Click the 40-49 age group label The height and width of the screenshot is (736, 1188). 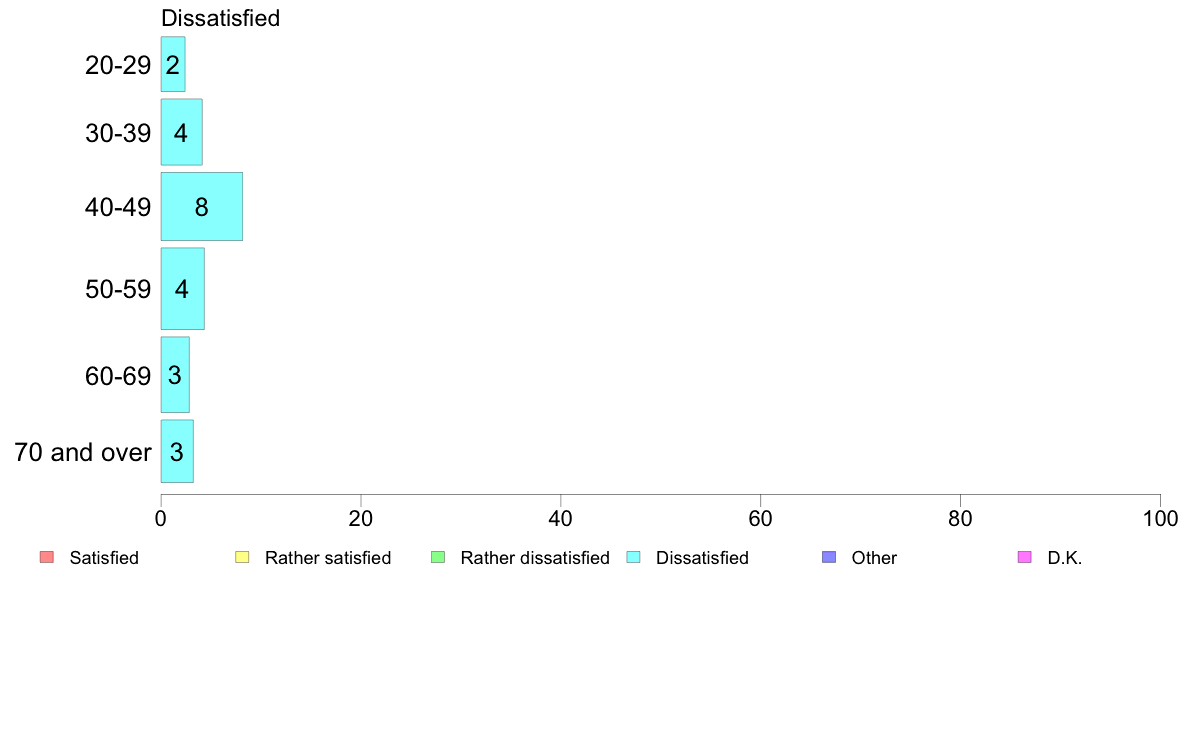tap(118, 207)
